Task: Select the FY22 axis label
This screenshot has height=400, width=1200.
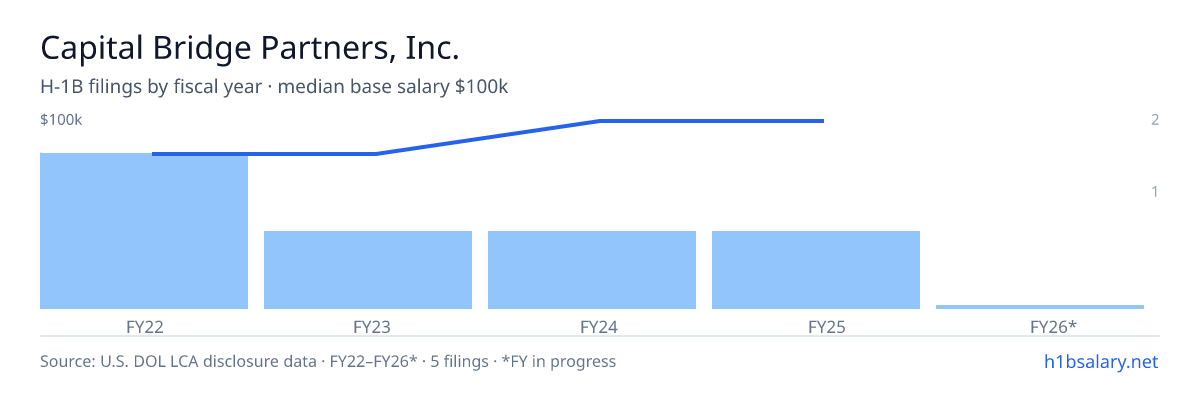Action: pyautogui.click(x=144, y=326)
